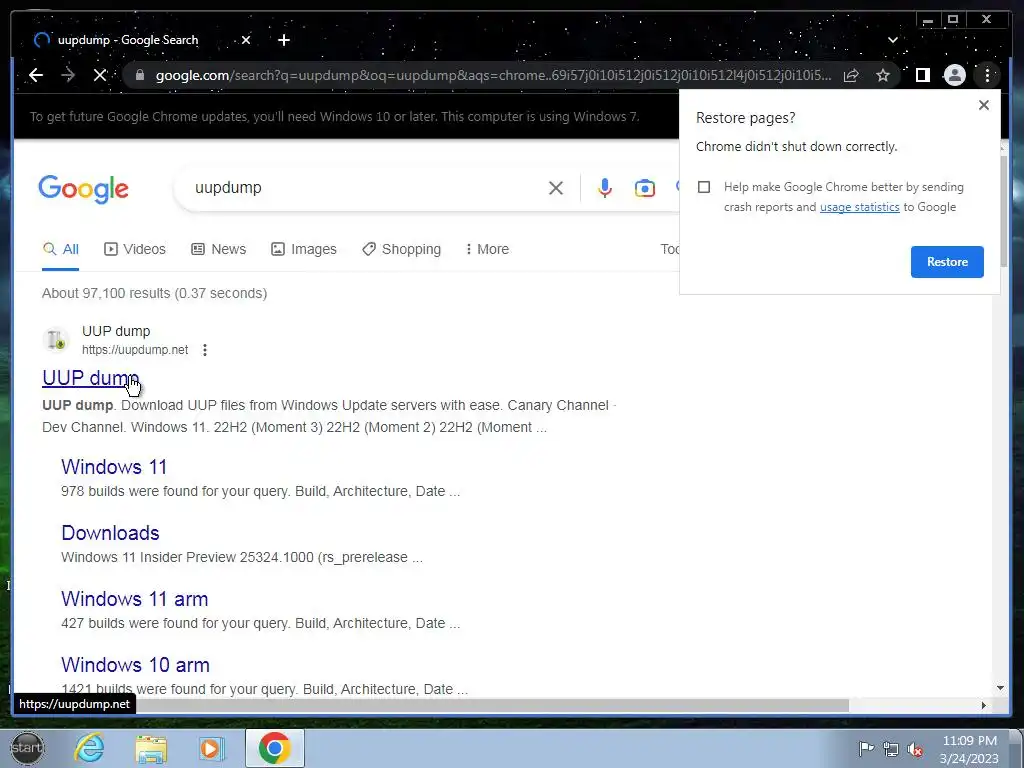The width and height of the screenshot is (1024, 768).
Task: Switch to Shopping tab
Action: click(x=402, y=249)
